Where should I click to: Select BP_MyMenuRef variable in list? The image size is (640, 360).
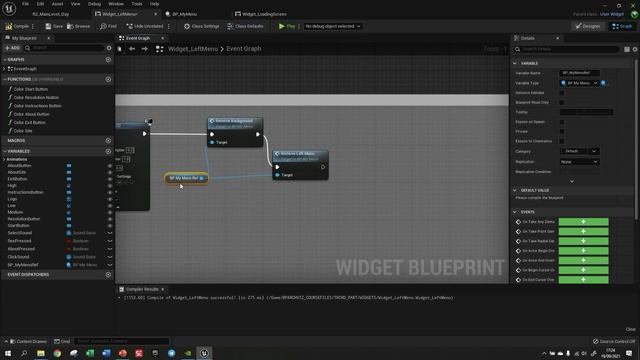pyautogui.click(x=23, y=265)
